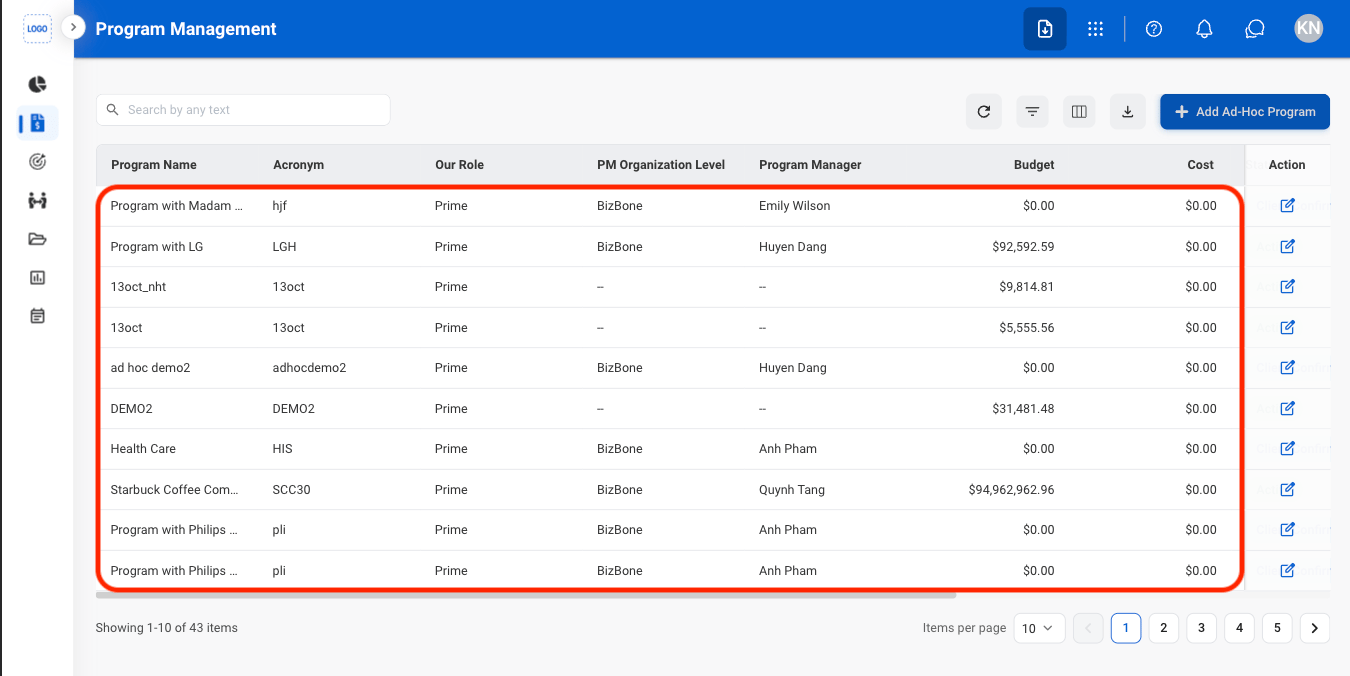Go to next page arrow

click(x=1315, y=628)
